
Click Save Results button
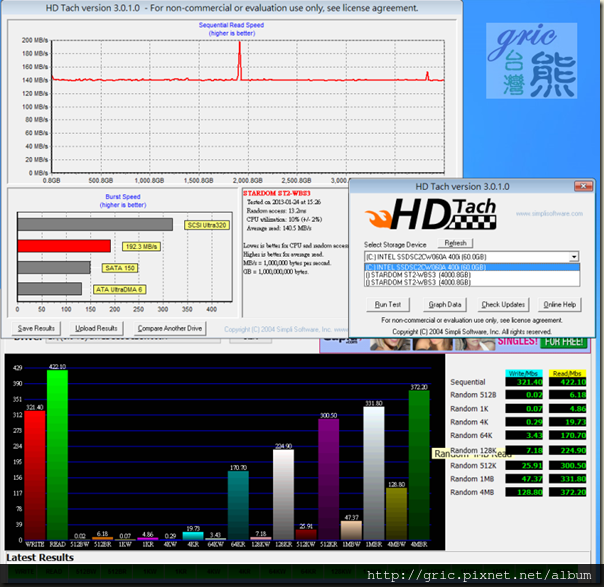[x=36, y=328]
